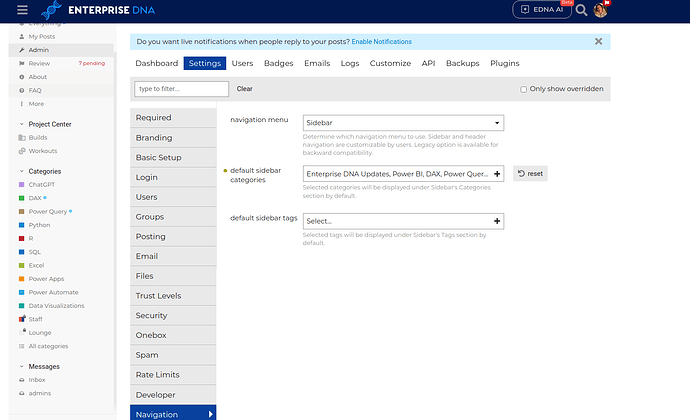690x420 pixels.
Task: Open the navigation menu Sidebar dropdown
Action: point(403,123)
